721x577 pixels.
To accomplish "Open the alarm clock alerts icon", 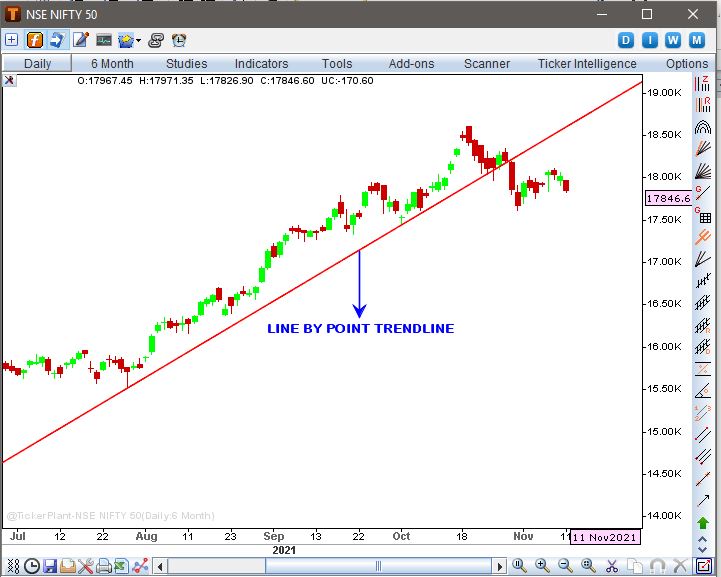I will coord(179,40).
